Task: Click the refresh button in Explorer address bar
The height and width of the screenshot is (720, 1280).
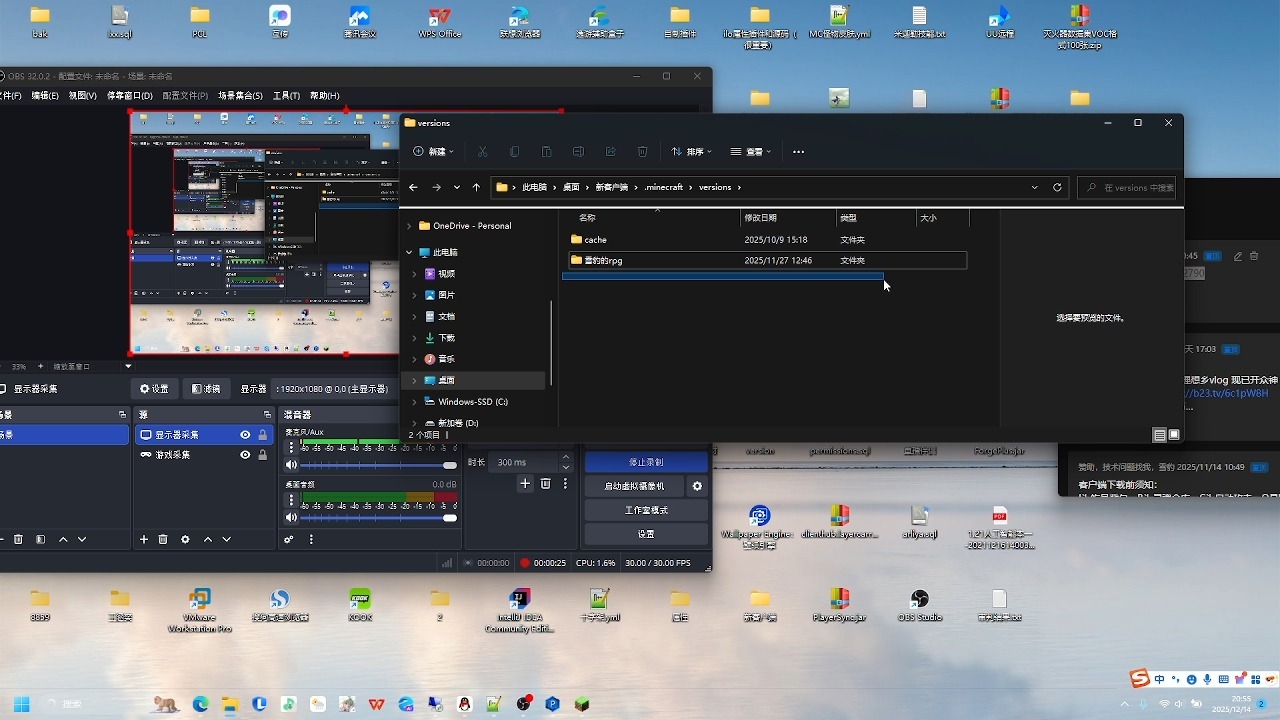Action: coord(1057,187)
